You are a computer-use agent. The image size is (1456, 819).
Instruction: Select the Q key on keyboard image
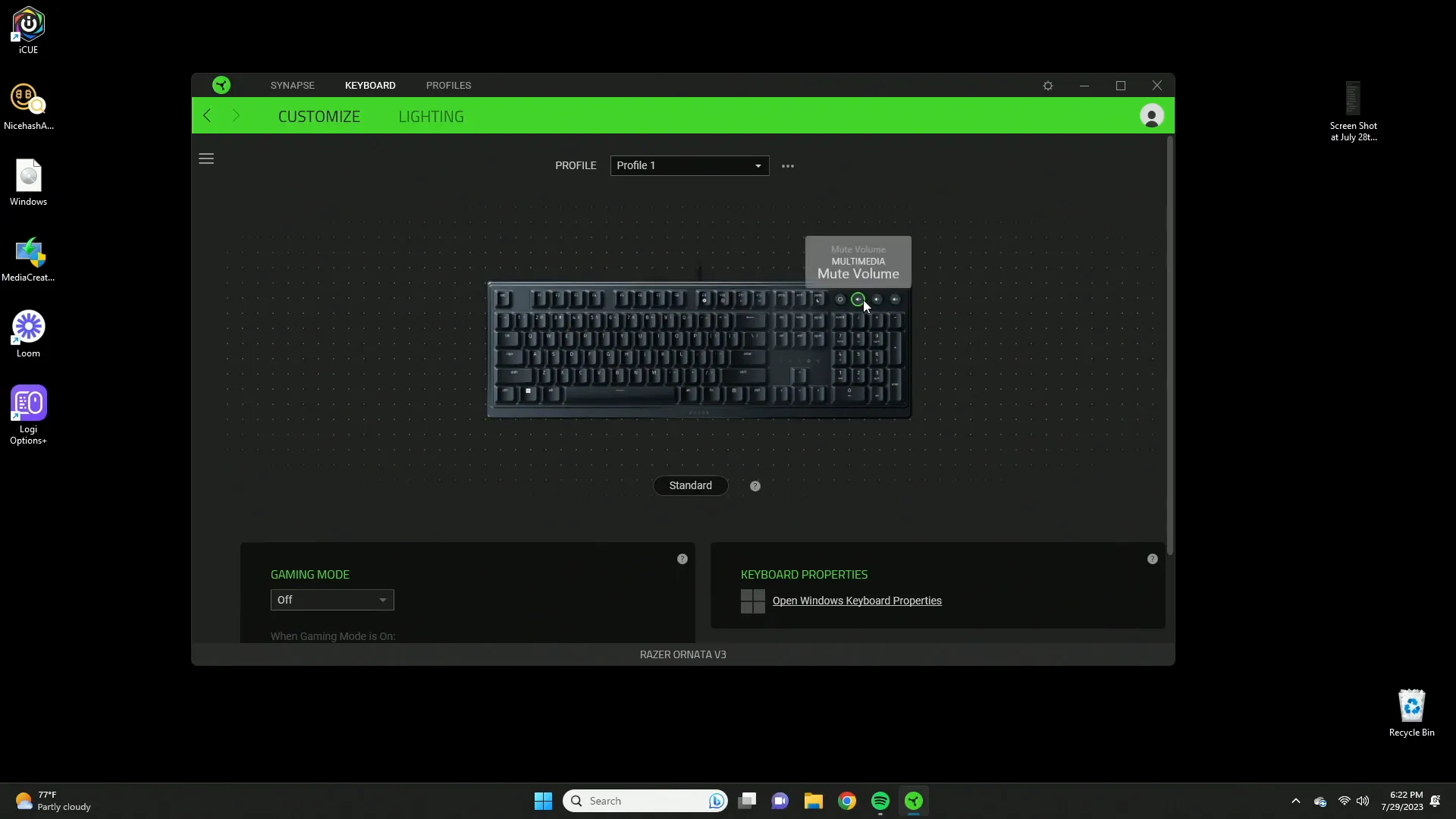(530, 338)
